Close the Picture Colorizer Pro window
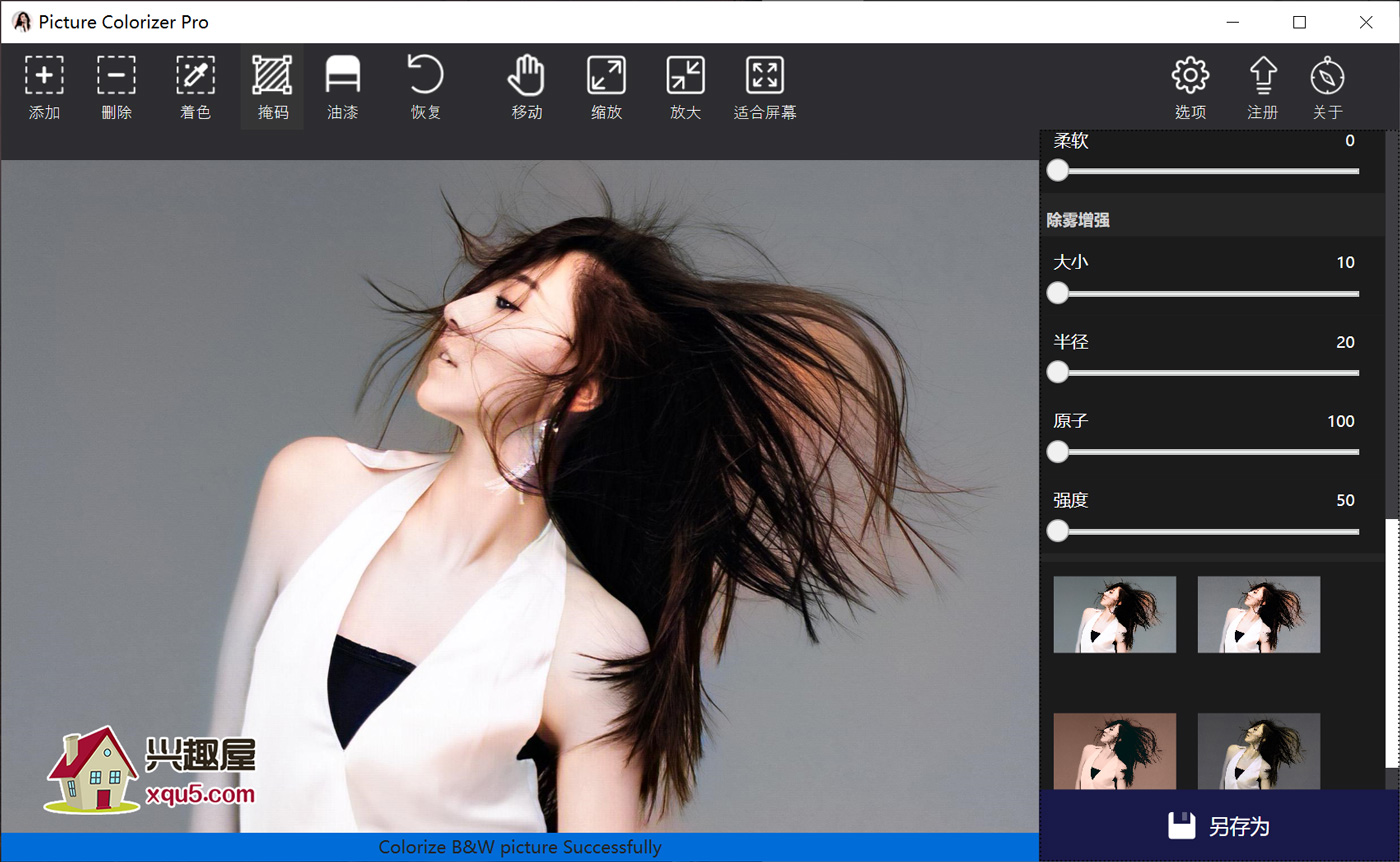 point(1366,22)
